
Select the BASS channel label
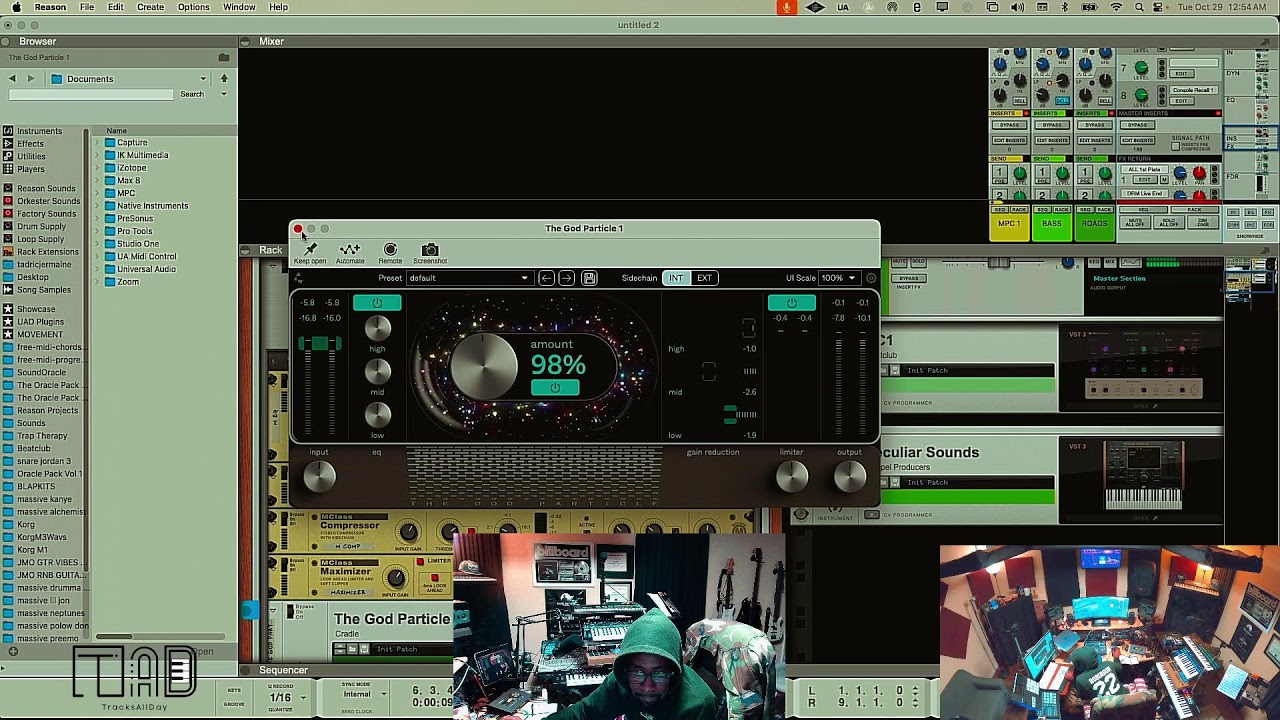click(1052, 224)
